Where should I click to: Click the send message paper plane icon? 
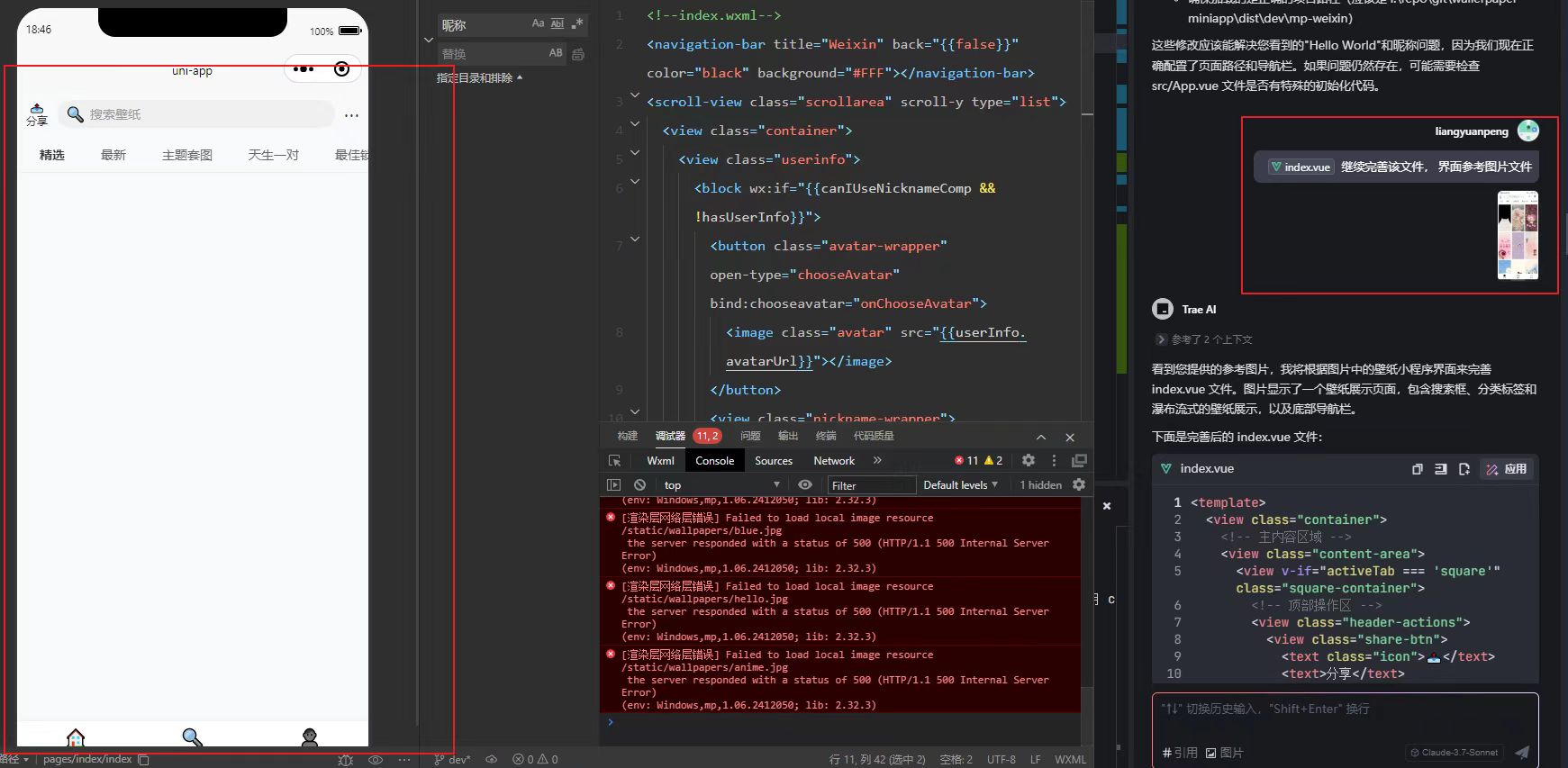[1522, 753]
